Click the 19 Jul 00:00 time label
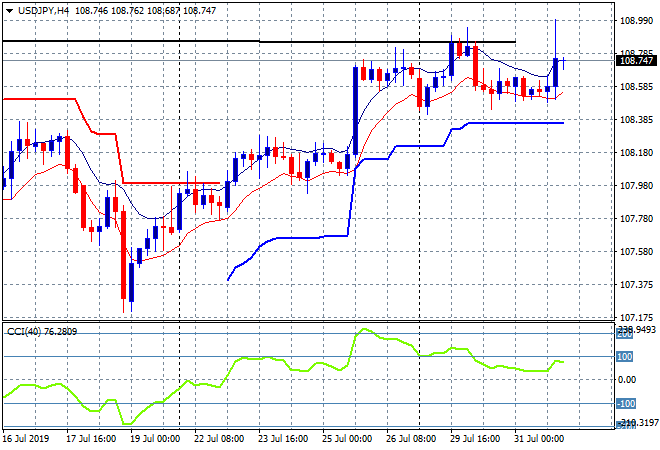The width and height of the screenshot is (660, 450). pyautogui.click(x=155, y=439)
